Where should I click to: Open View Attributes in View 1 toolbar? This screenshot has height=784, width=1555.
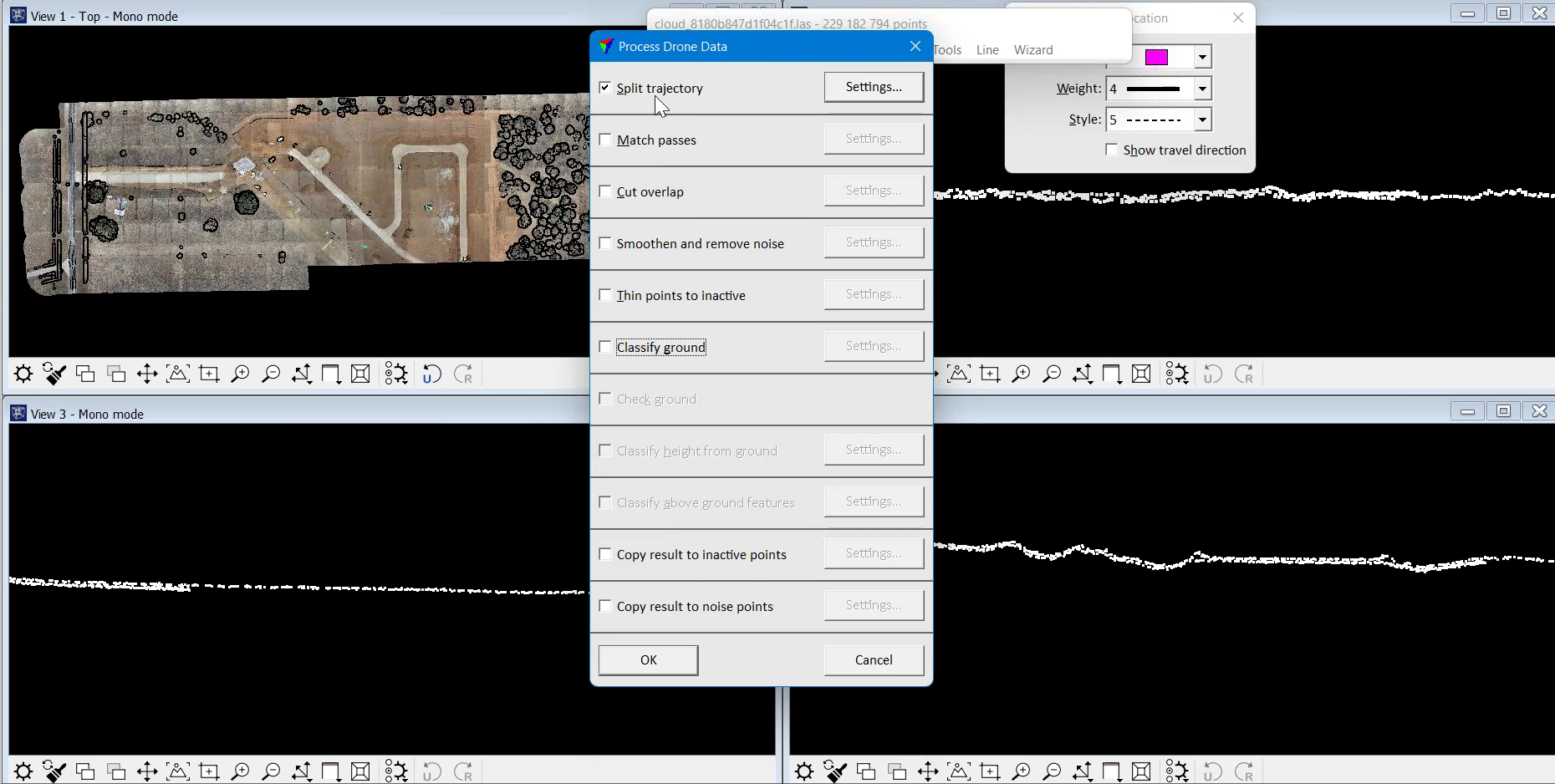pyautogui.click(x=23, y=374)
